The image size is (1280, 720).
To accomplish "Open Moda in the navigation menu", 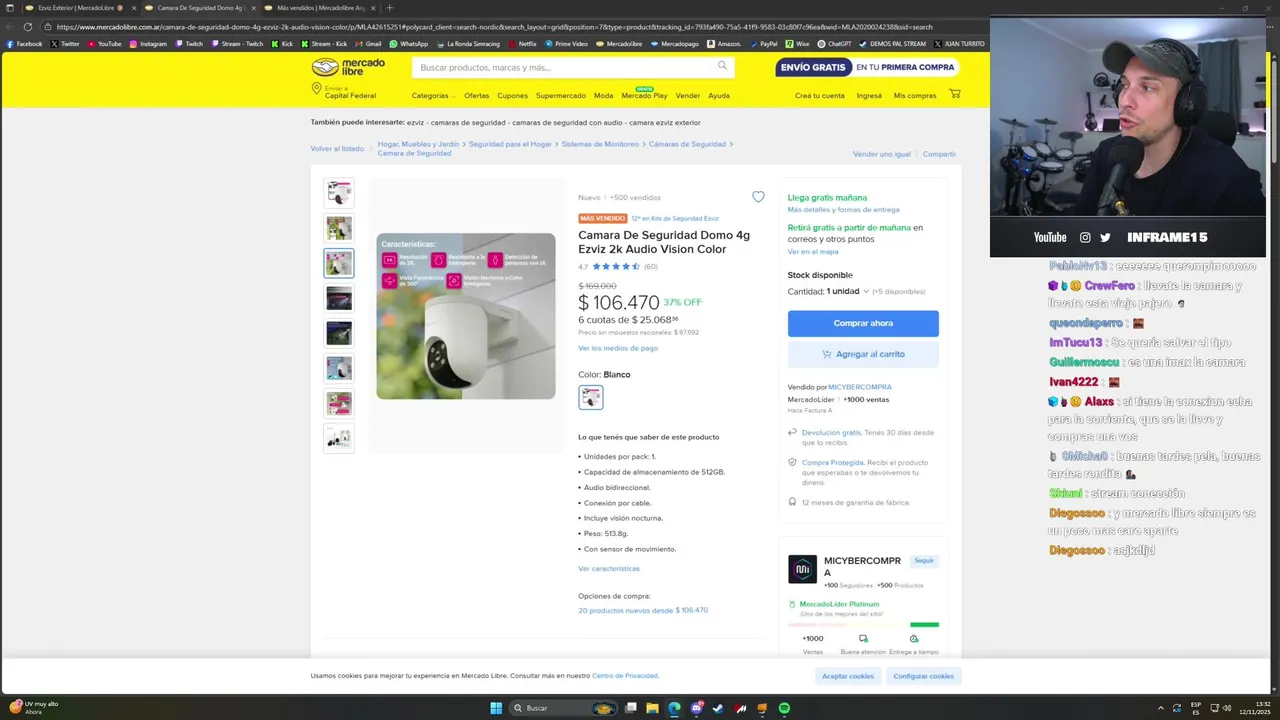I will click(x=603, y=96).
